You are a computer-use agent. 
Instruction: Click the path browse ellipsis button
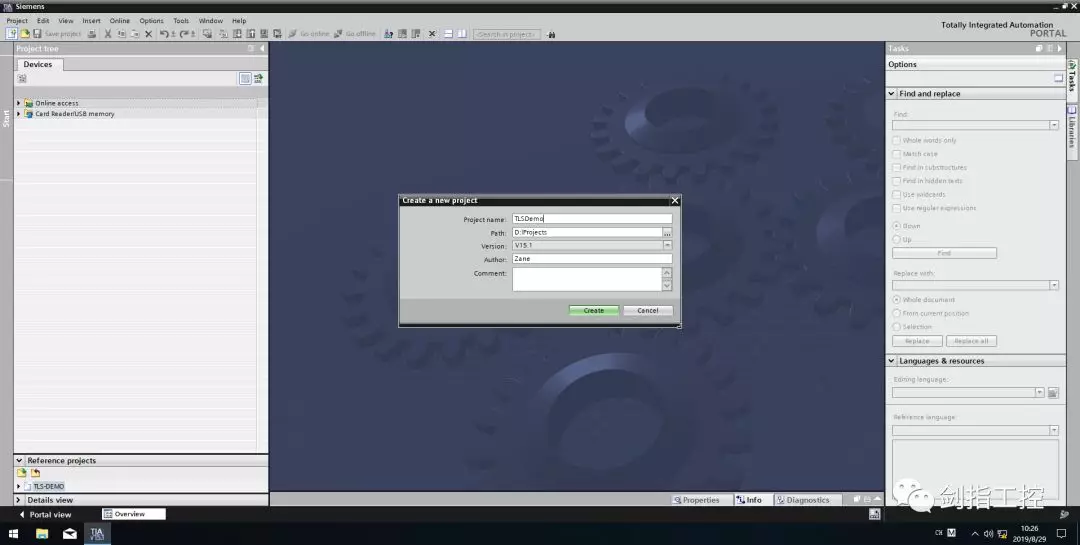(667, 232)
